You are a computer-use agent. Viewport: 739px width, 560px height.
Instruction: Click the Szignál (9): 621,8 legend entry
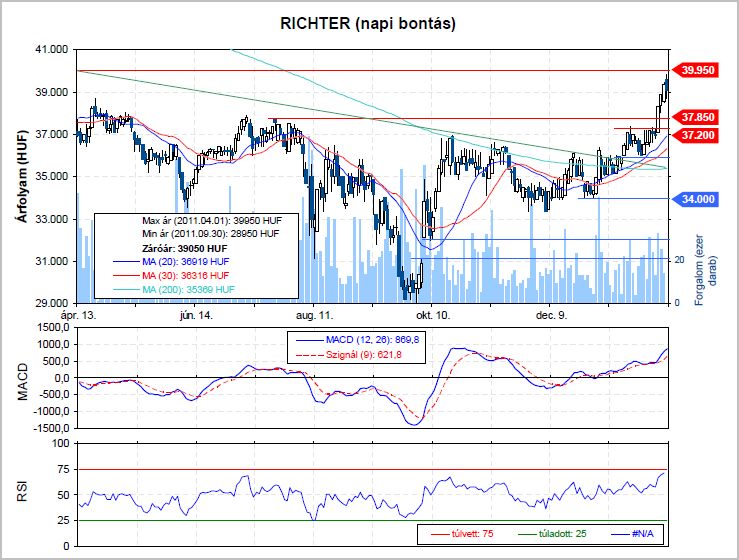[x=349, y=354]
